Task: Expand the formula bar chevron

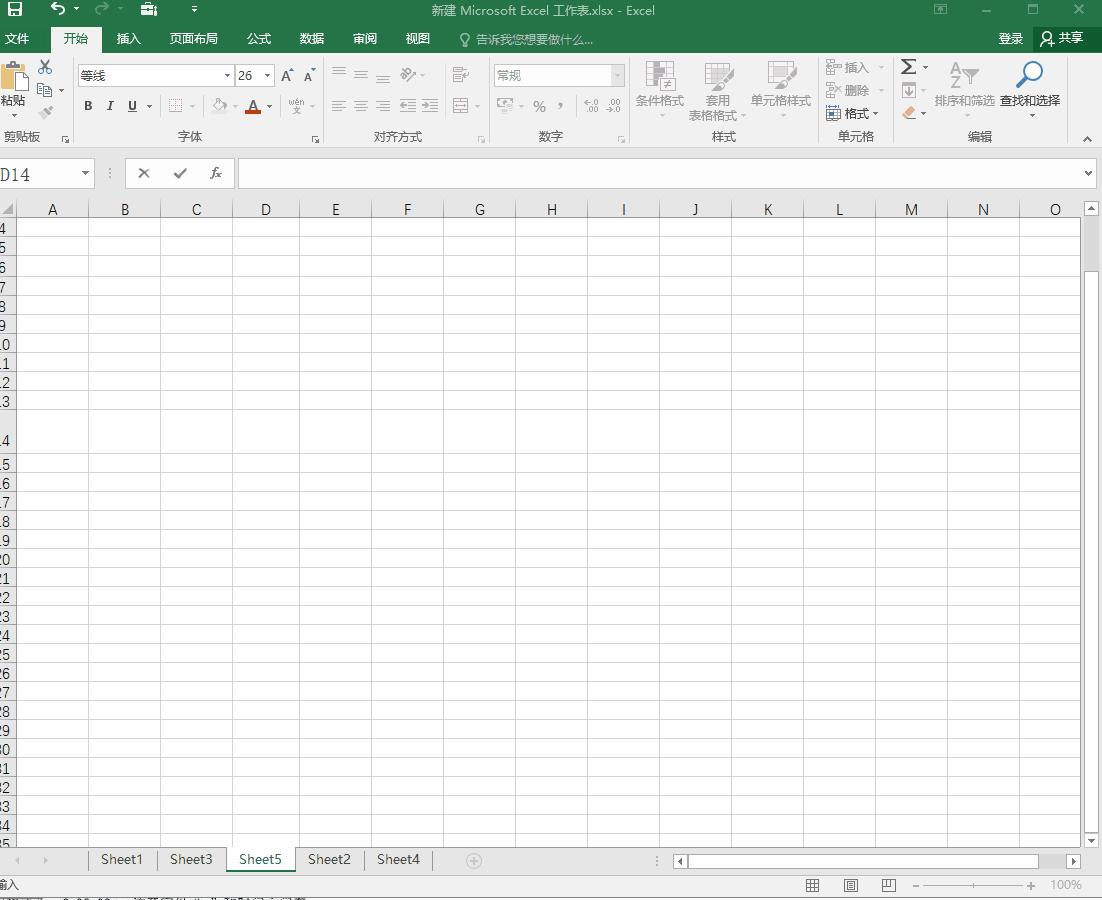Action: 1088,173
